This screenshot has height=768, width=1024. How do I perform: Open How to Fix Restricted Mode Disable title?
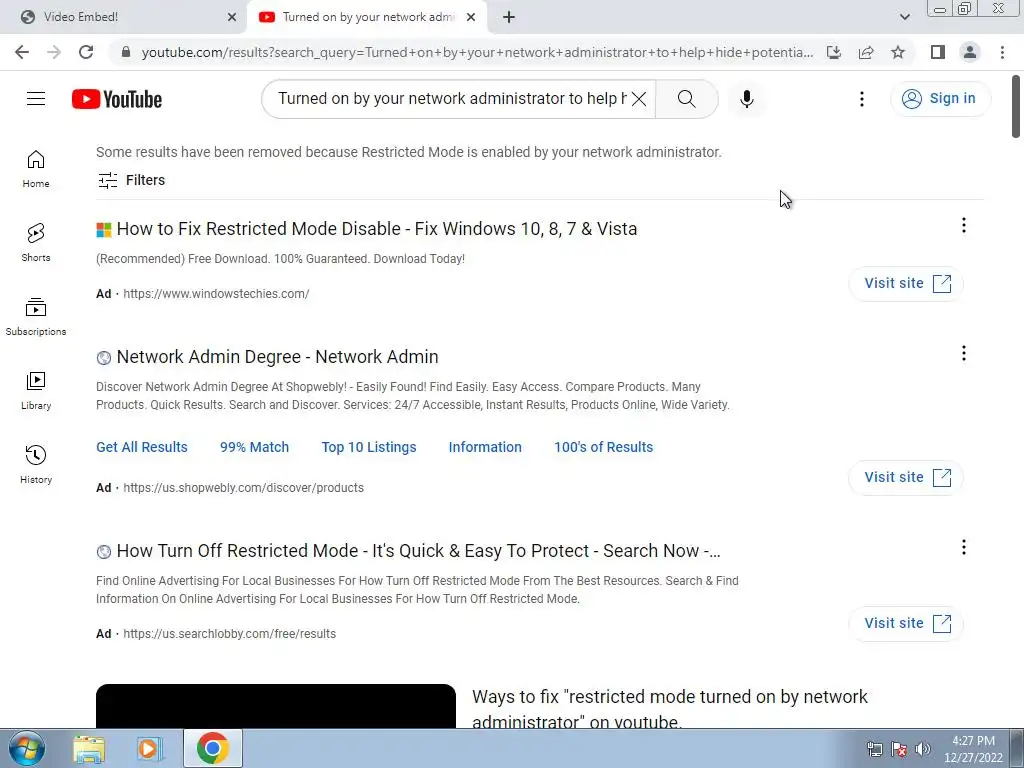377,229
